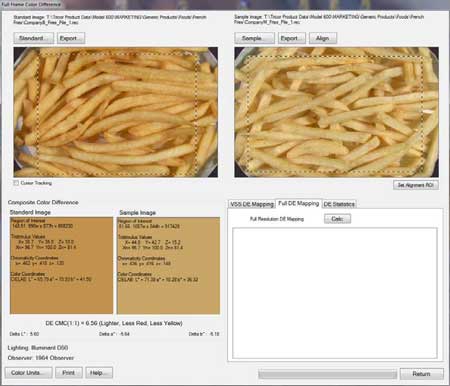Click the Sample Image color swatch

coord(168,265)
